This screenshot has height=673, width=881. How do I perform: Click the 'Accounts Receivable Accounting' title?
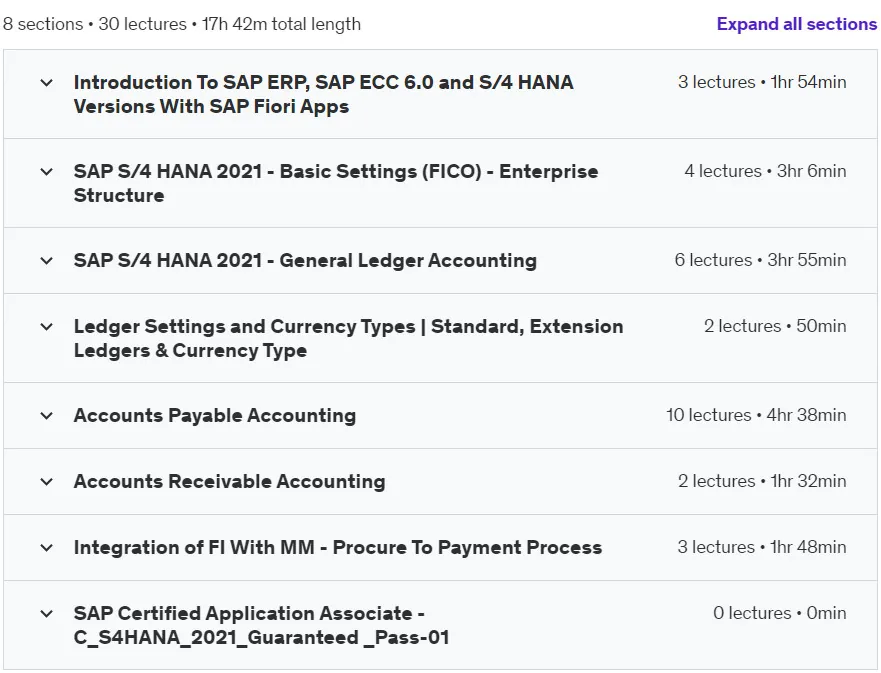229,481
